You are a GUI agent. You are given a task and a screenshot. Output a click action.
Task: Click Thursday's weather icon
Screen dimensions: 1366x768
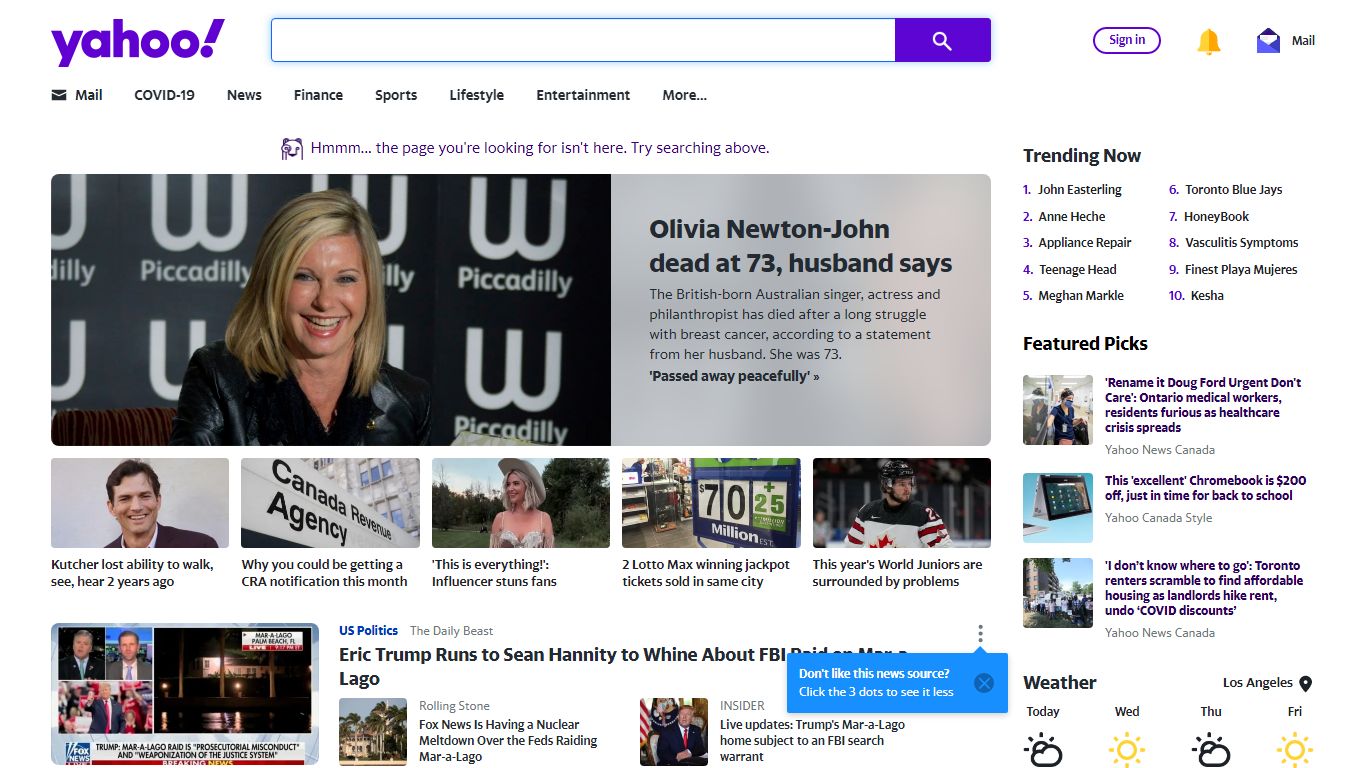[x=1211, y=749]
